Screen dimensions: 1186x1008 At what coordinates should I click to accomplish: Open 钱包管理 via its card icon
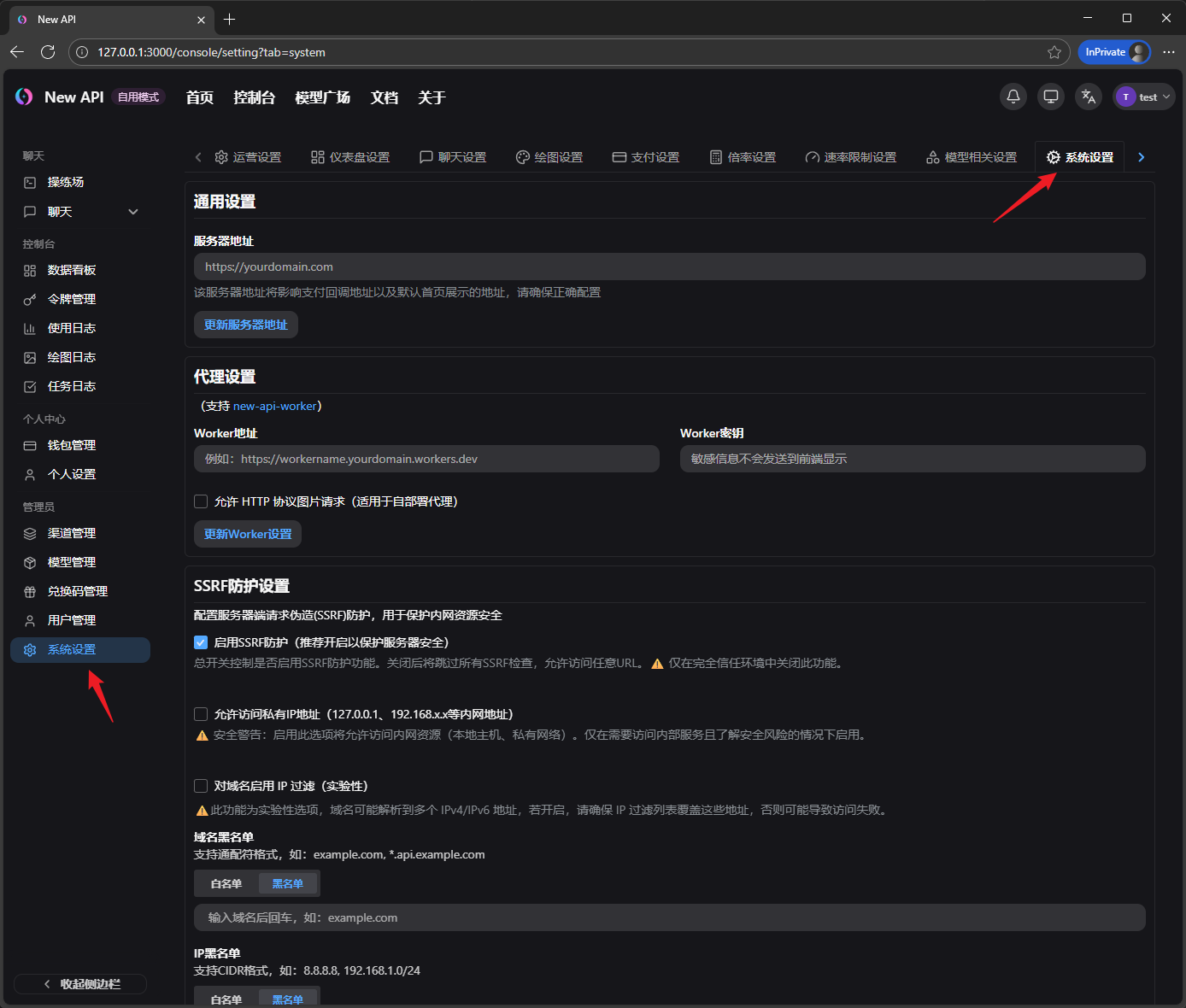pos(30,445)
